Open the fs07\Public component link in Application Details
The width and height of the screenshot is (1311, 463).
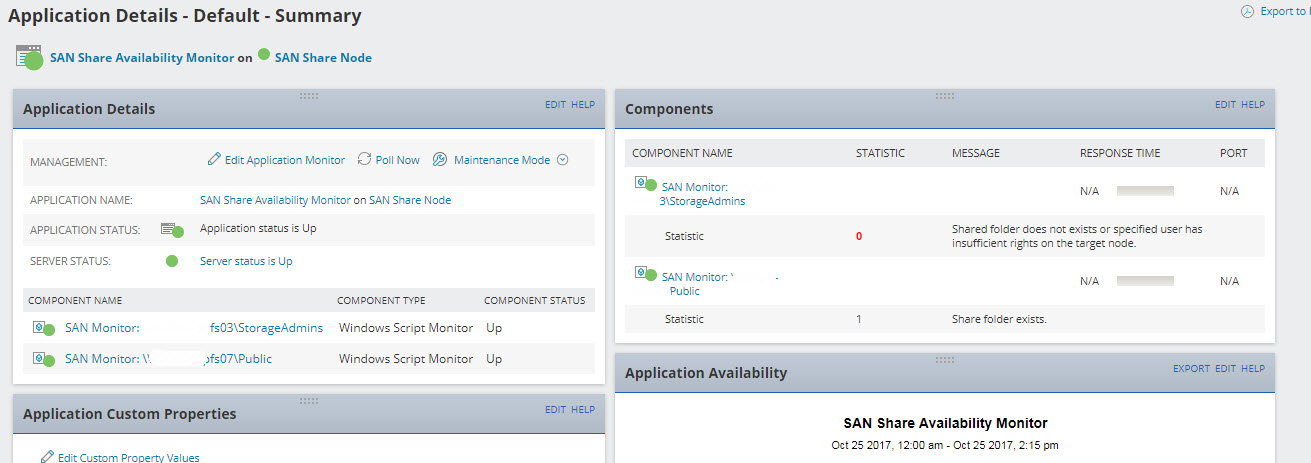tap(168, 358)
